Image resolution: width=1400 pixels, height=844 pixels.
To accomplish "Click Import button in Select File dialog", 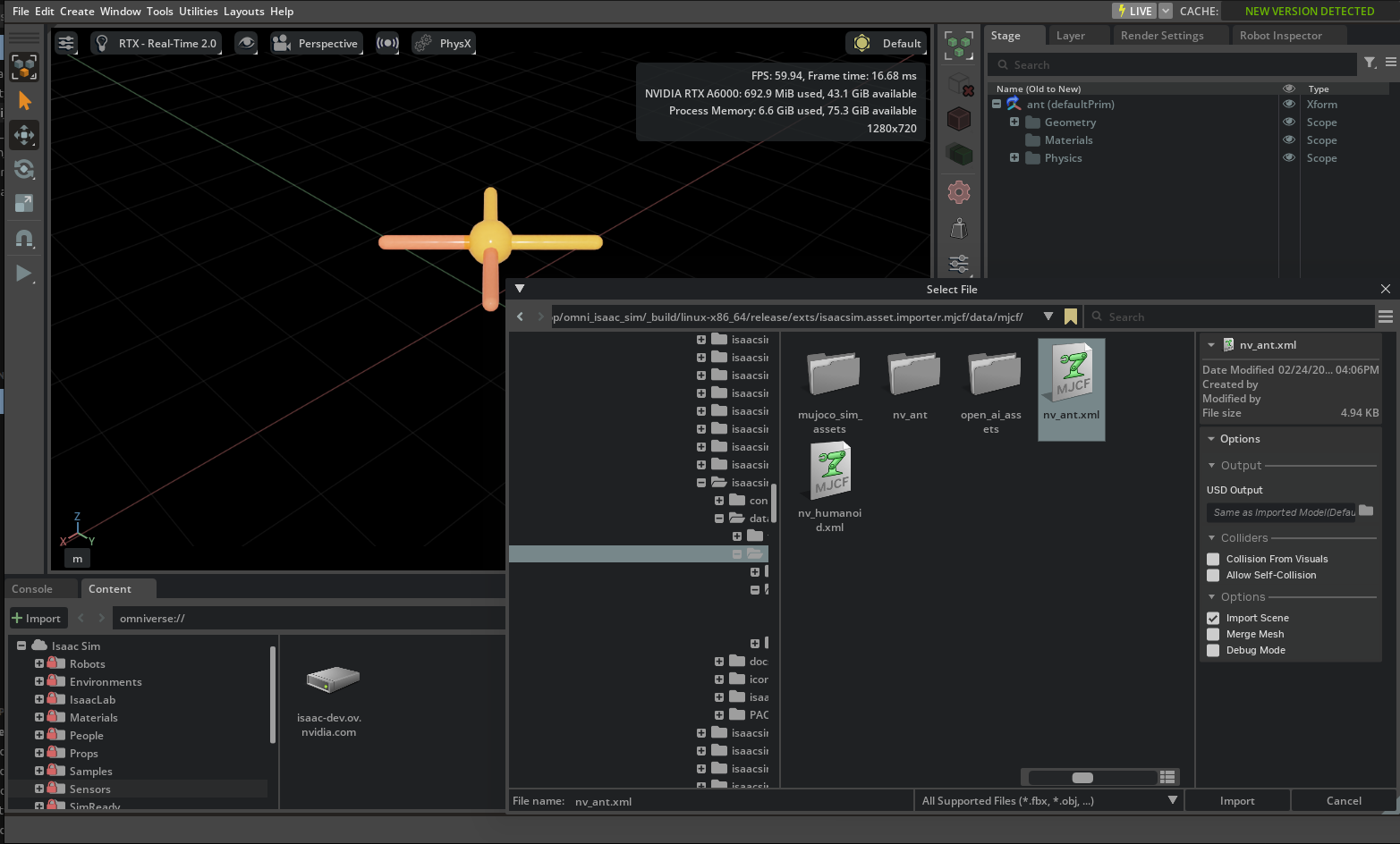I will [1237, 801].
